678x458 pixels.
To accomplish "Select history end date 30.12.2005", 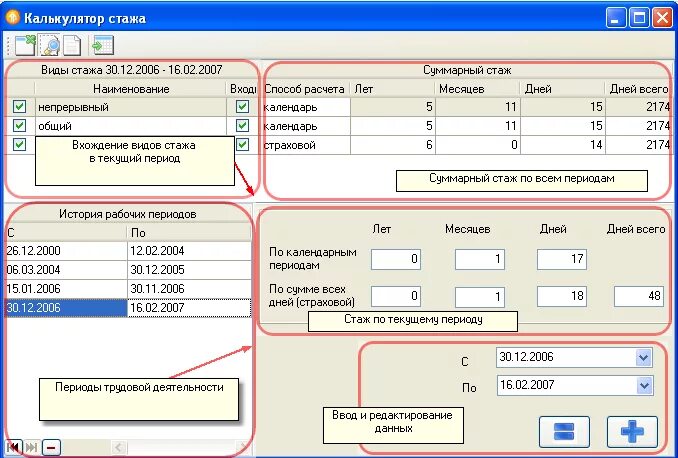I will click(x=189, y=269).
